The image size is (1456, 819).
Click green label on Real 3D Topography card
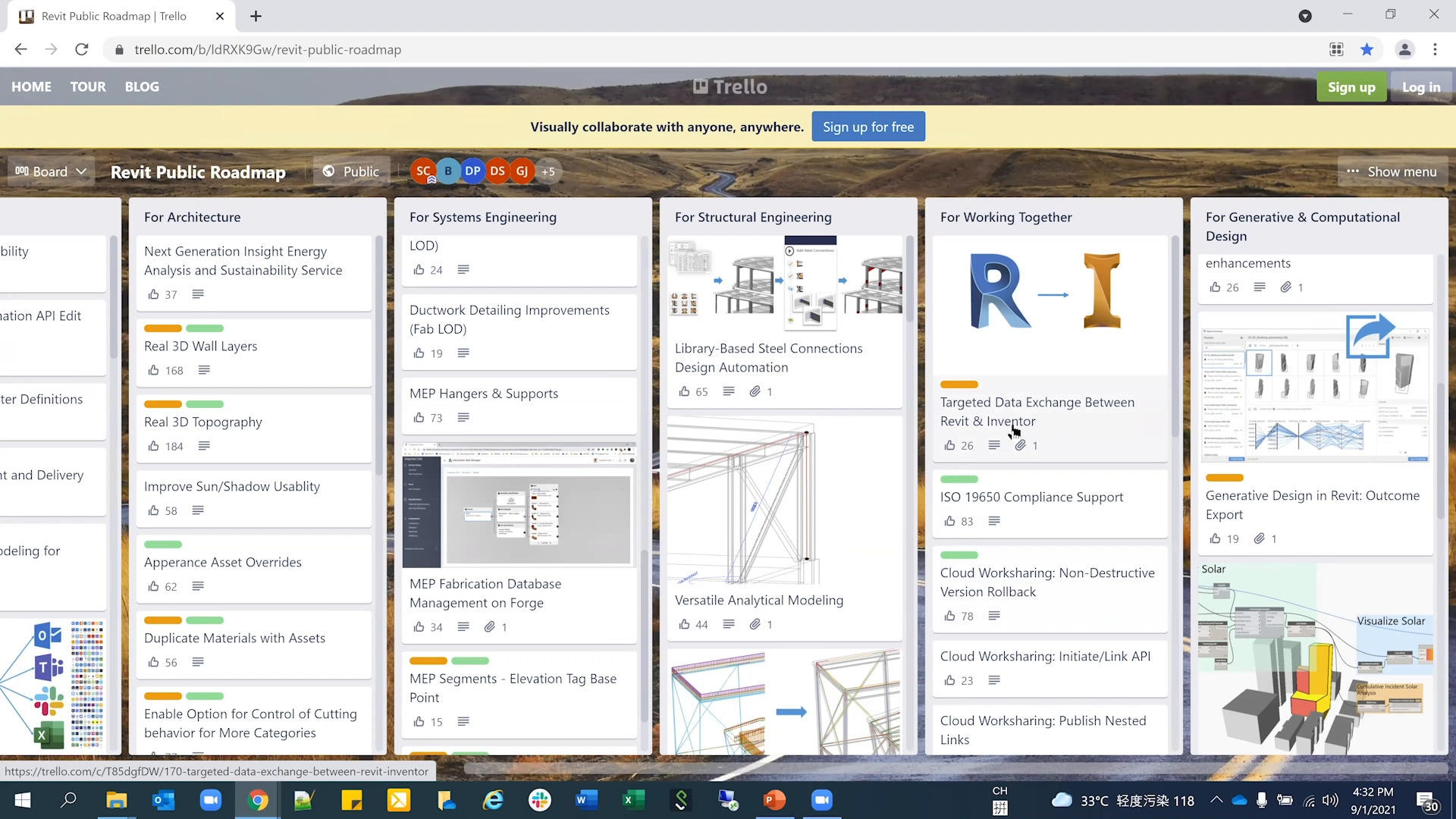[205, 404]
